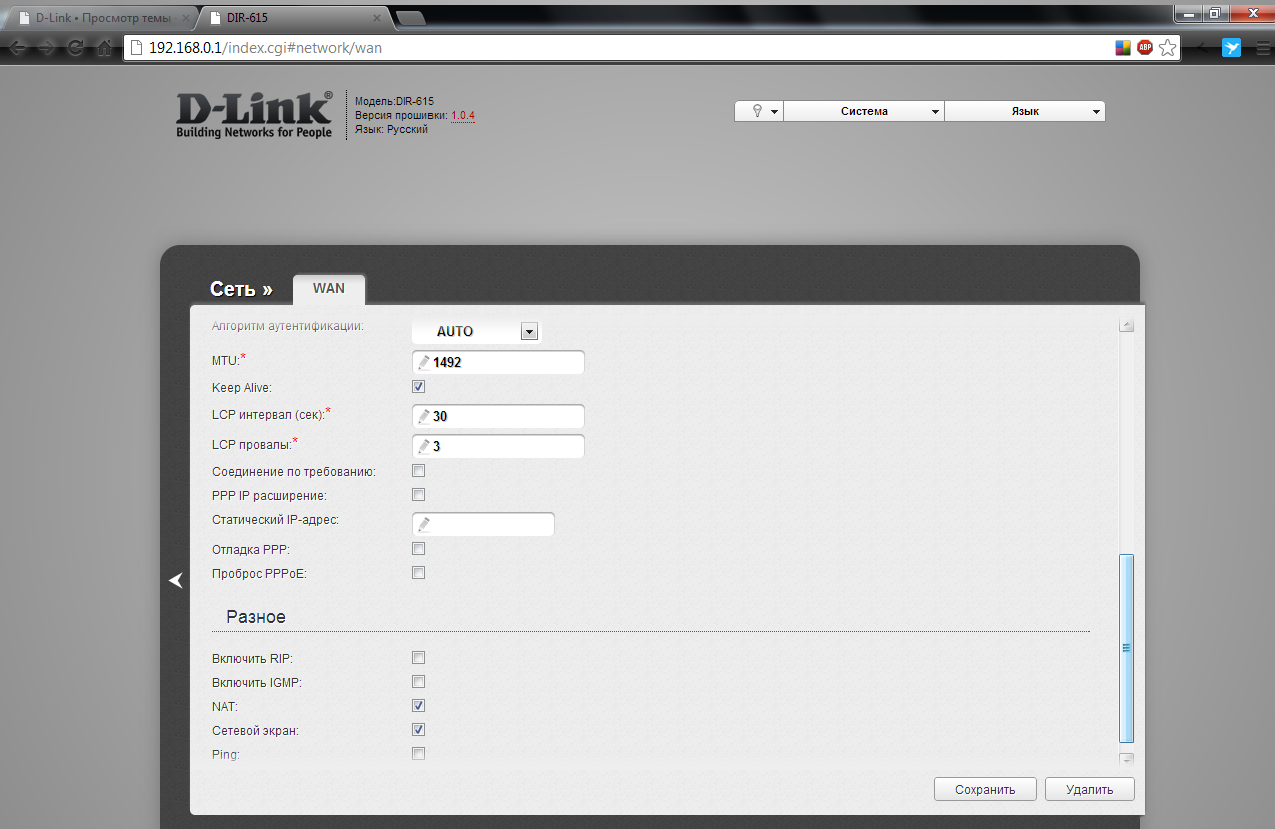
Task: Click the white collapse arrow on left edge
Action: click(176, 580)
